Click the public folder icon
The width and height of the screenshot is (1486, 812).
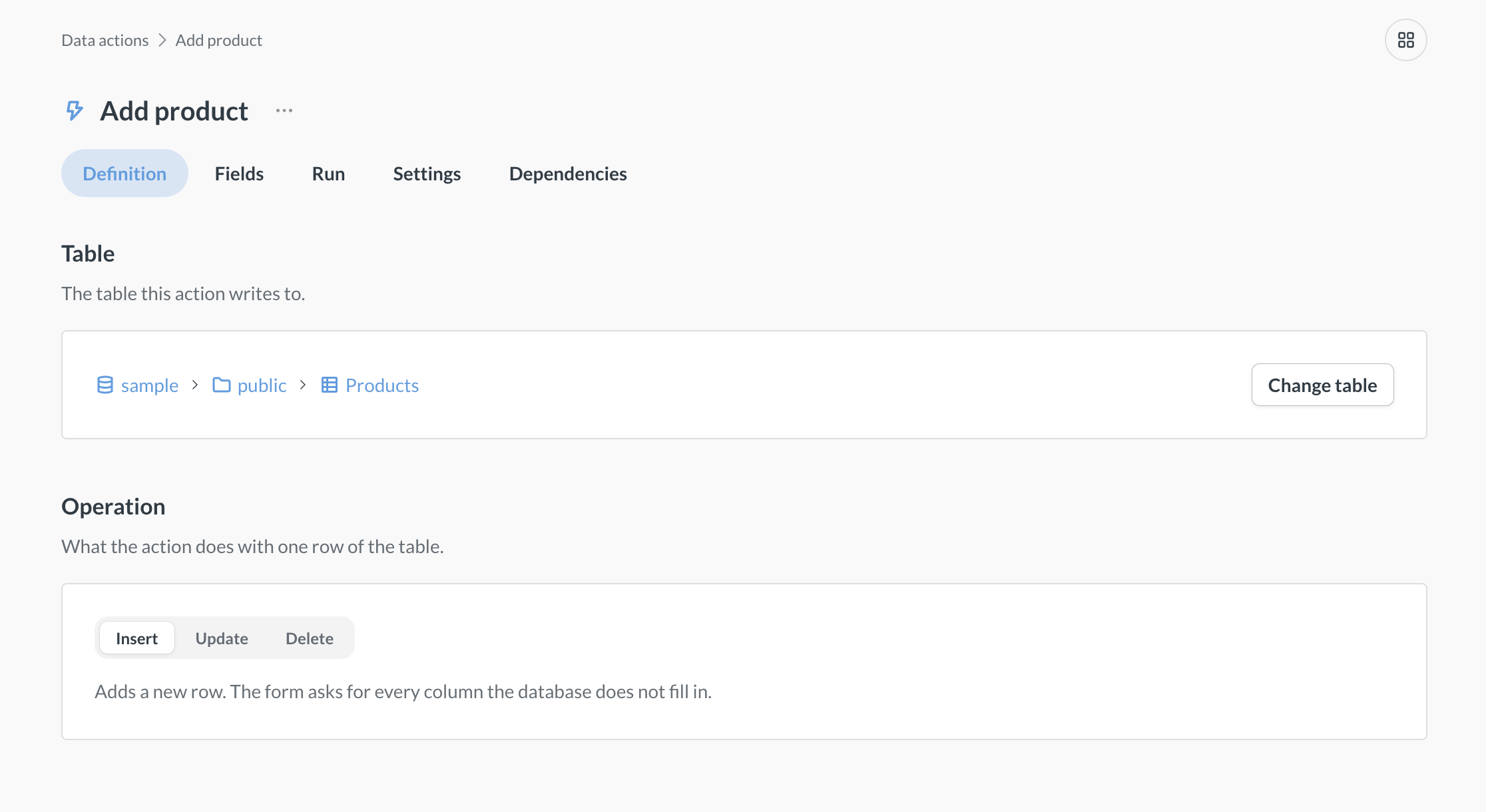(221, 385)
